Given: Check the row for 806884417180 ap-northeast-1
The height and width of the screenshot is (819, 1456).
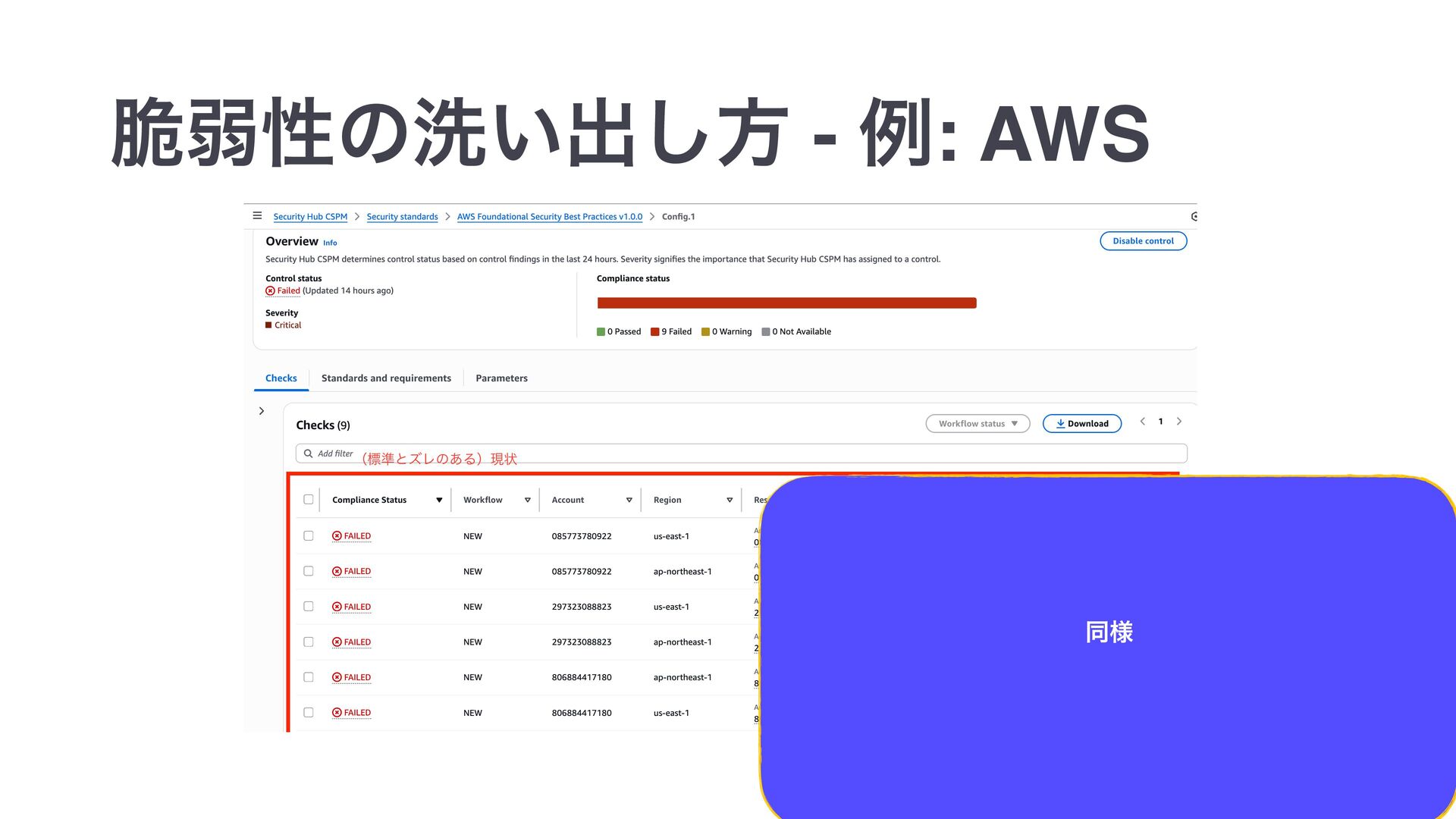Looking at the screenshot, I should (x=309, y=677).
